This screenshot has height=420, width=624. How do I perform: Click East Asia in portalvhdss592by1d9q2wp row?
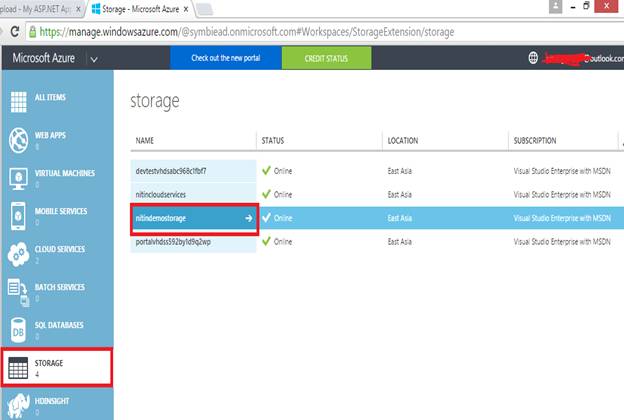[400, 242]
